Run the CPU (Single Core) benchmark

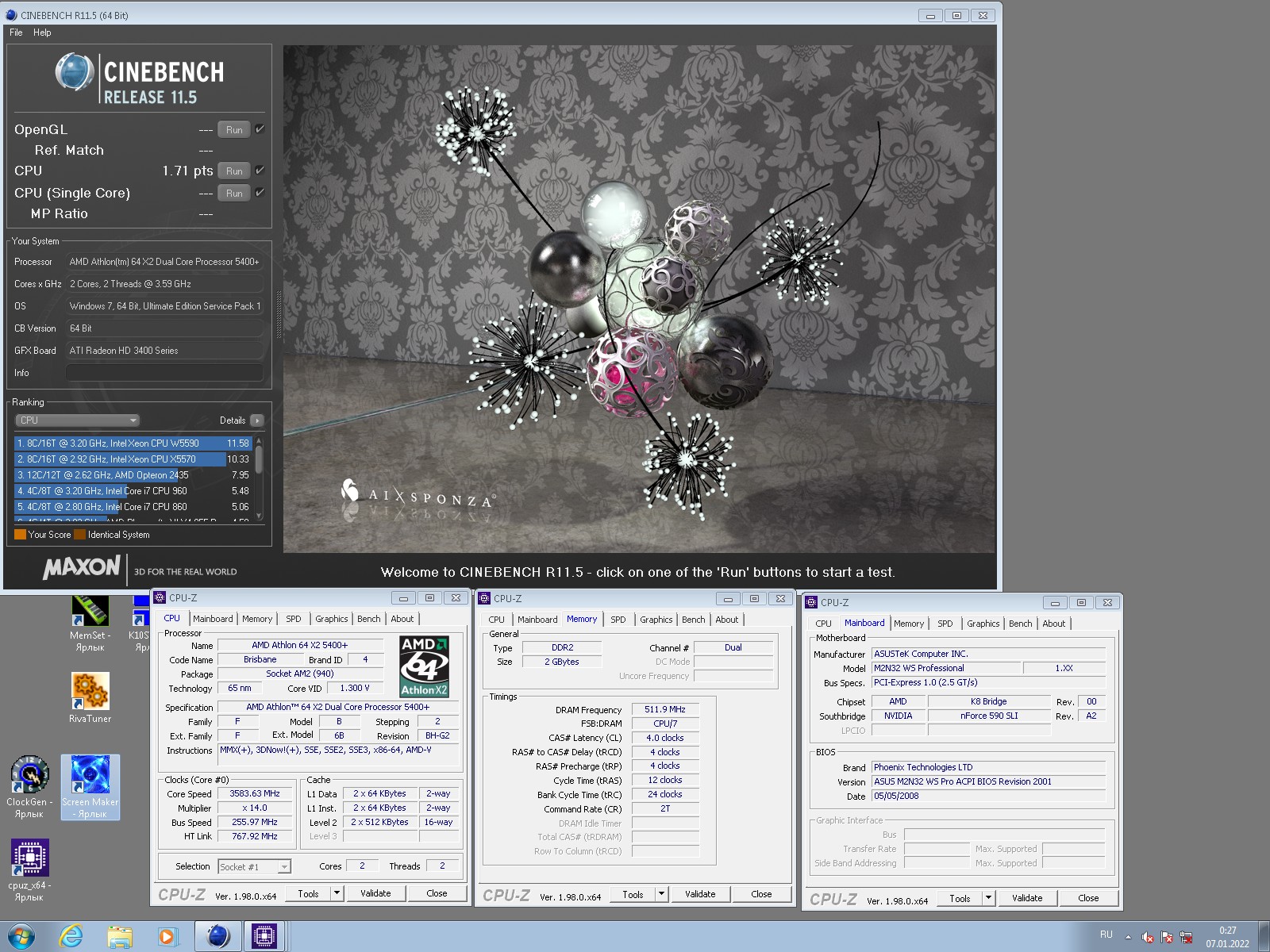234,194
